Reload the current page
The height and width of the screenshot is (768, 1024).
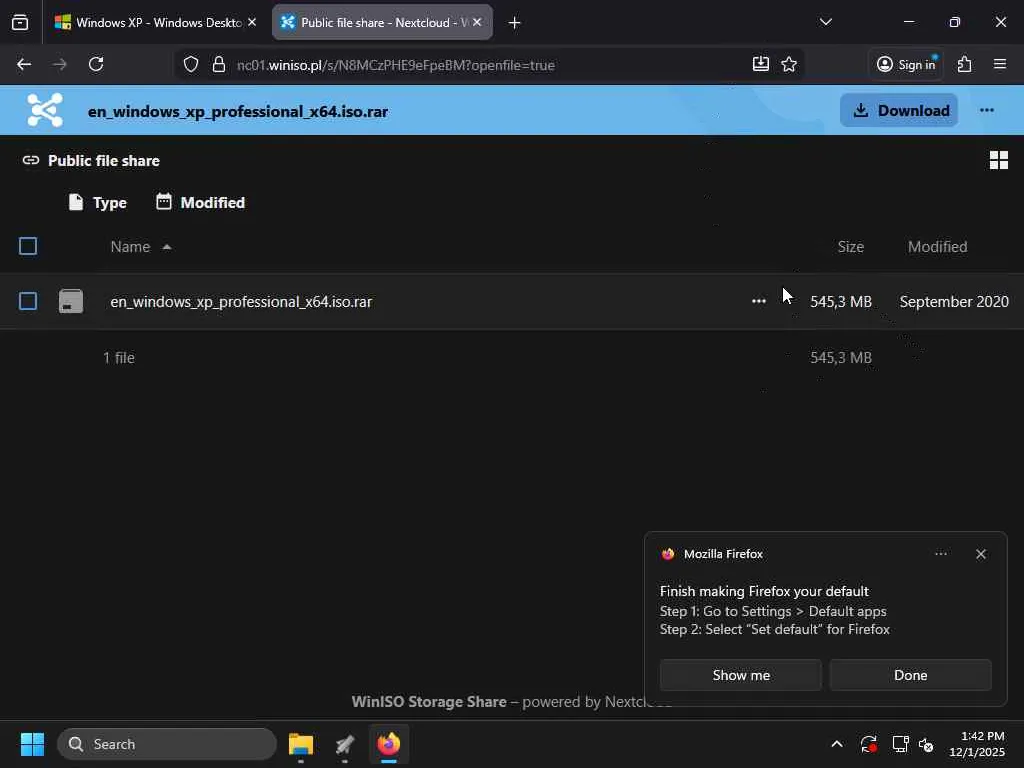(x=96, y=64)
